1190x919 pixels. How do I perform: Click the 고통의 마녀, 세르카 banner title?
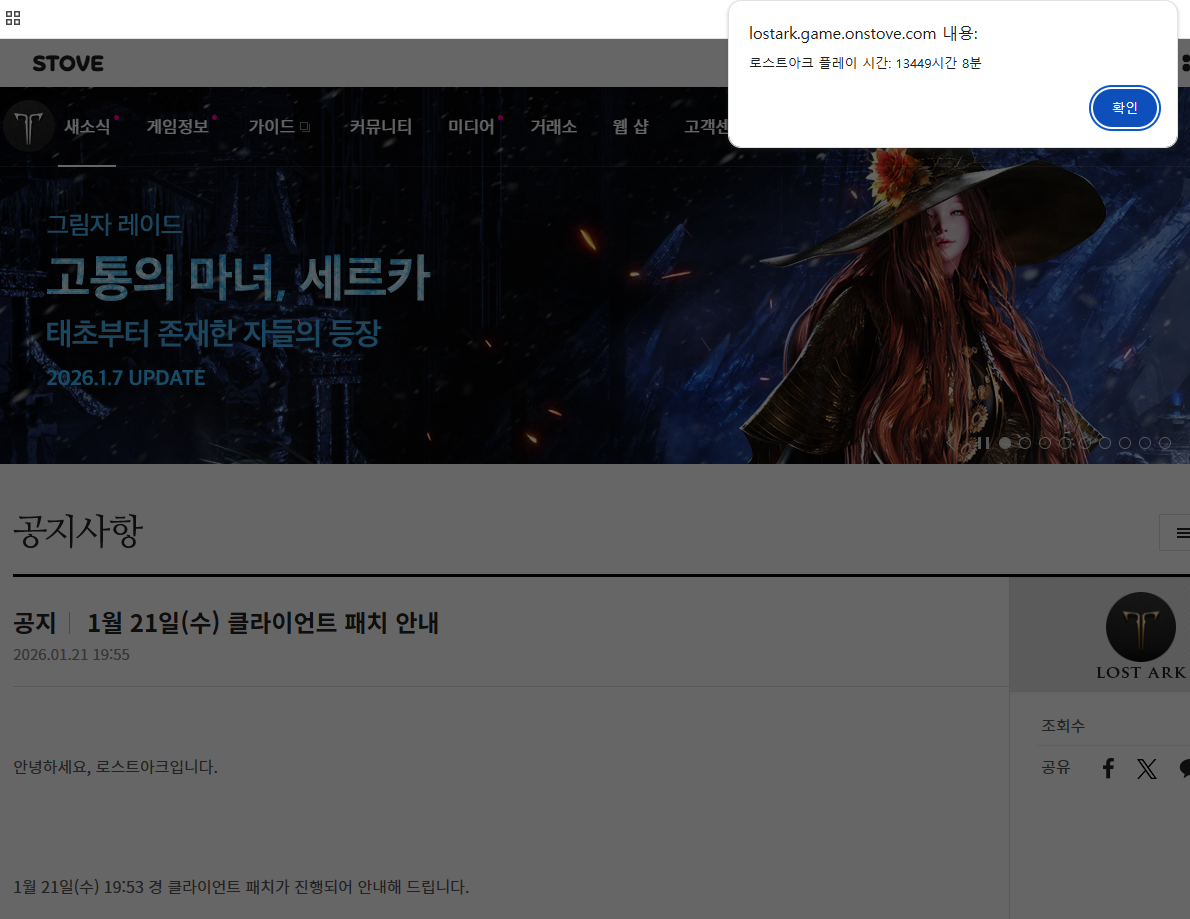click(238, 278)
